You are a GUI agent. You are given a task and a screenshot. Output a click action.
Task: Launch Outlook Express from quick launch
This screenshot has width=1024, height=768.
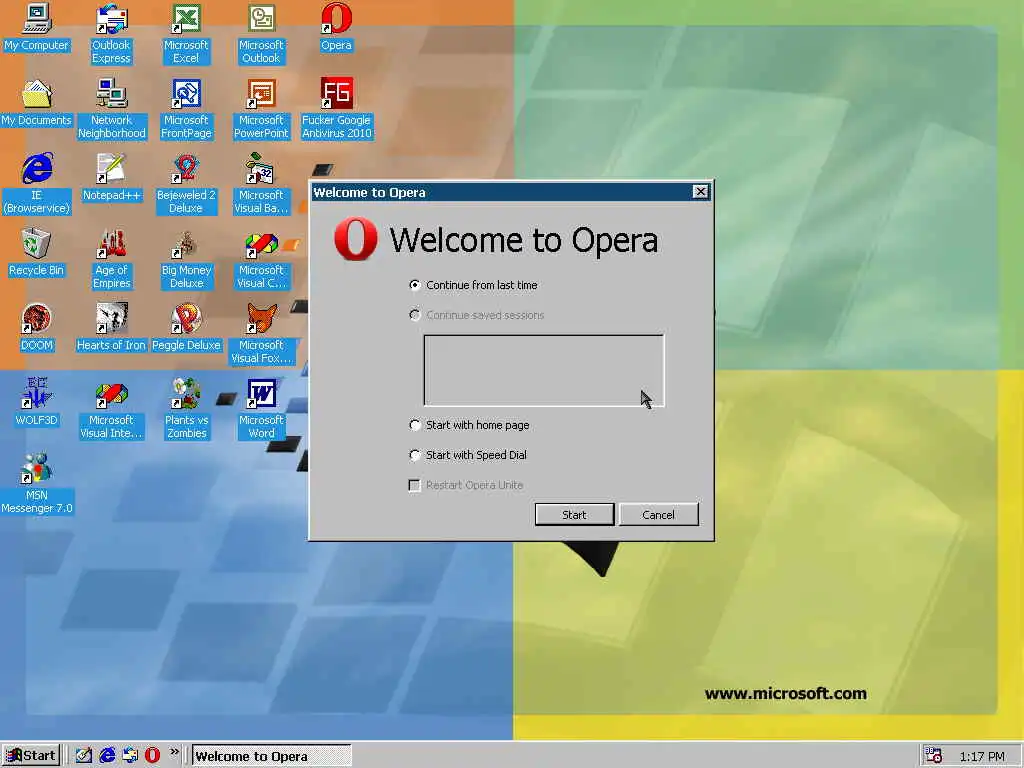(130, 756)
